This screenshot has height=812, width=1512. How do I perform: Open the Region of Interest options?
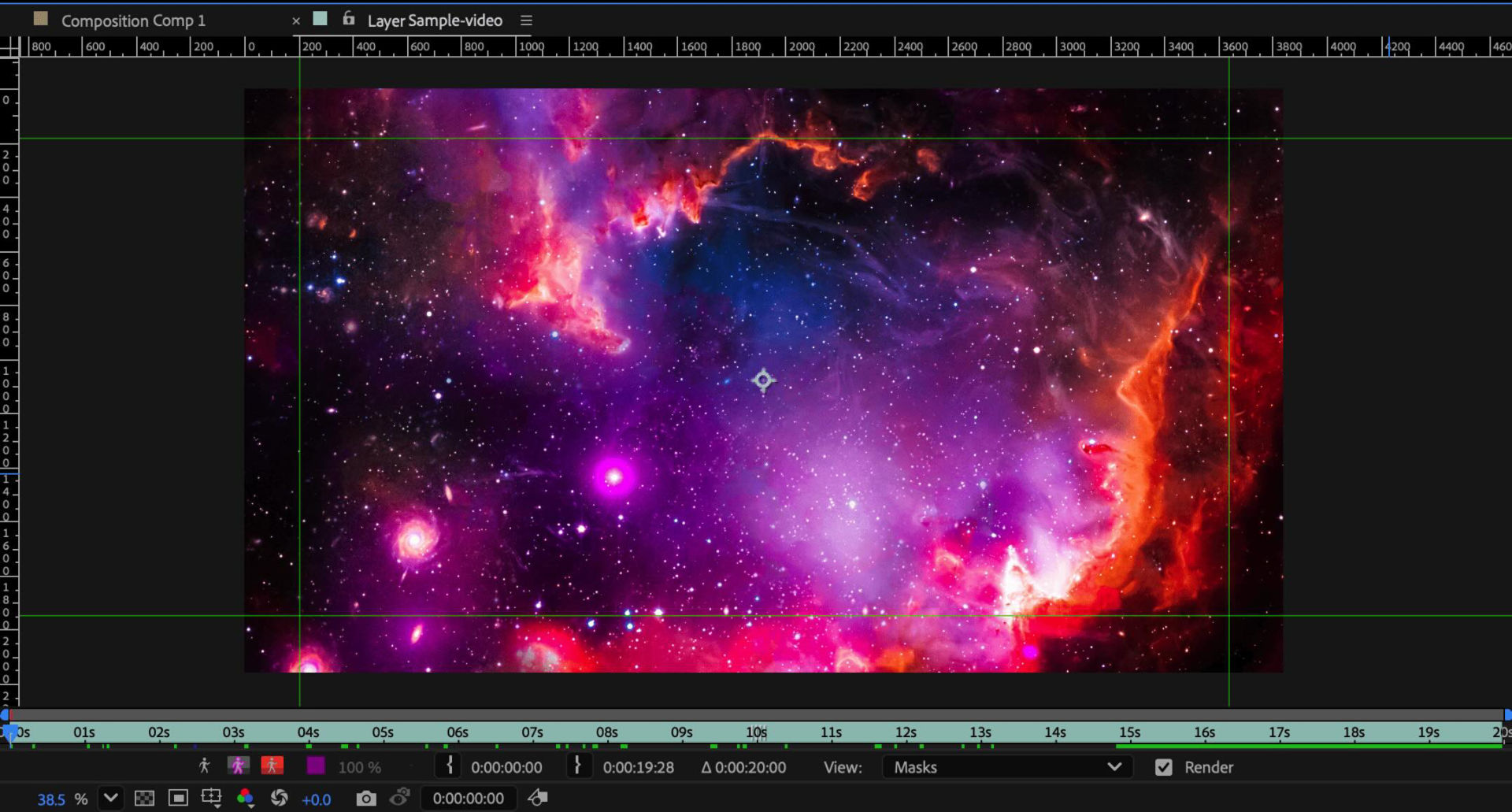click(x=211, y=798)
